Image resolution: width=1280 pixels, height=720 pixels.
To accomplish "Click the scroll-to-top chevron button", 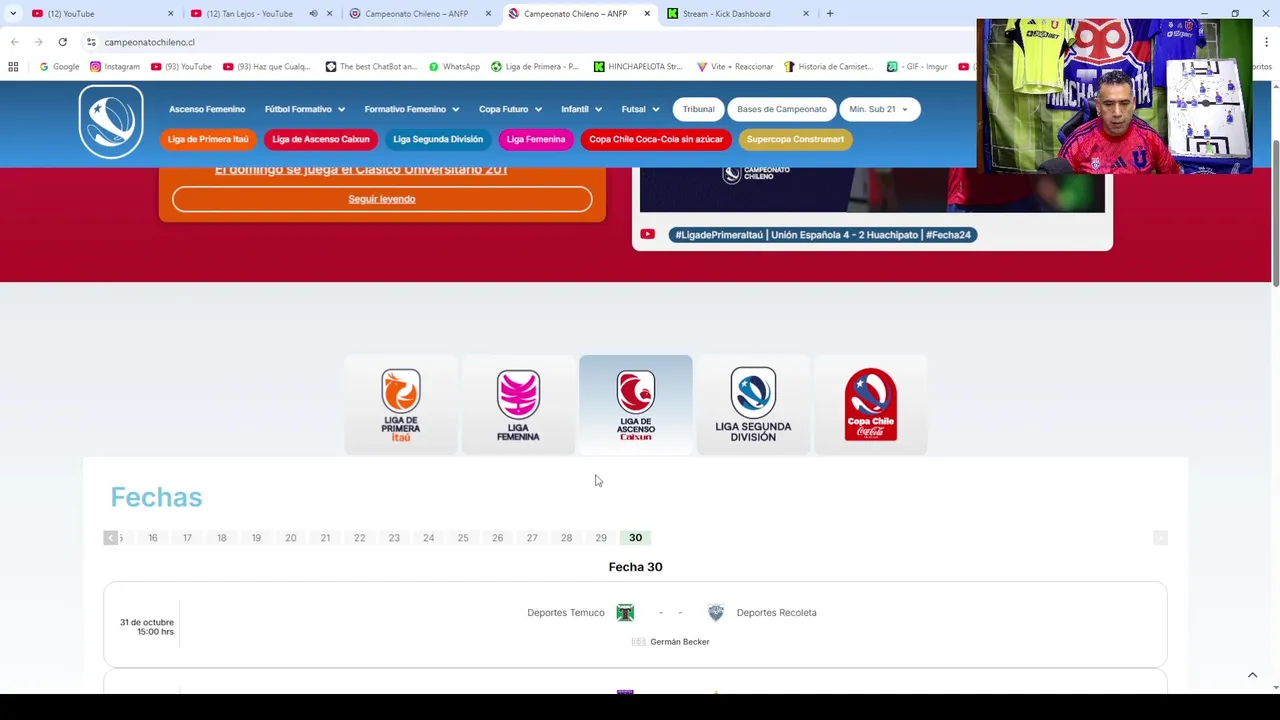I will pyautogui.click(x=1252, y=675).
